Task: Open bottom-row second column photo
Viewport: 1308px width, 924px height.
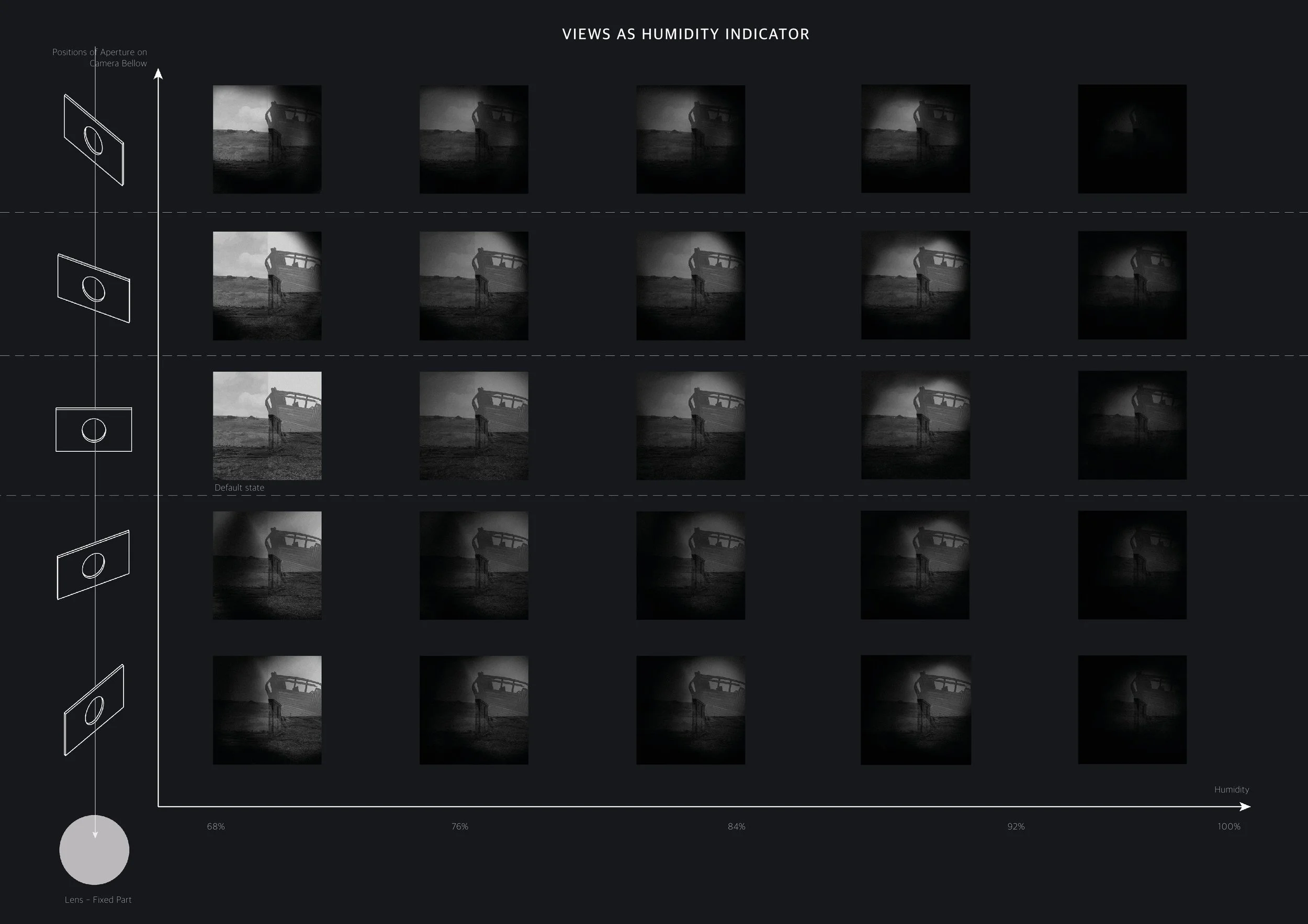Action: (x=474, y=710)
